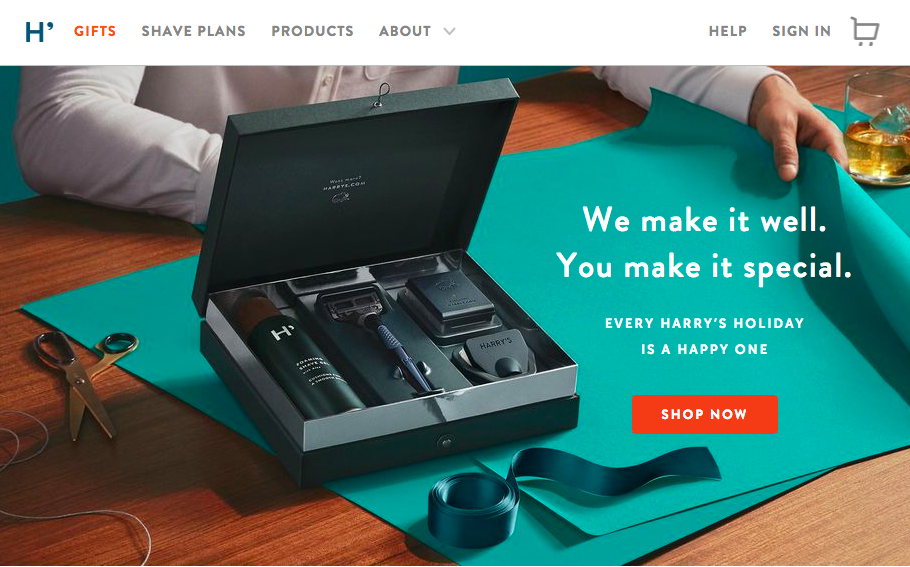The width and height of the screenshot is (910, 567).
Task: Expand the About dropdown chevron
Action: coord(449,31)
